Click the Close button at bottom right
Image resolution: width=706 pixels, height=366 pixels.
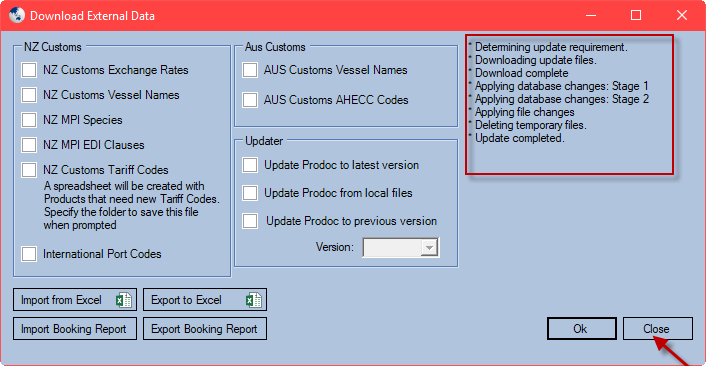pos(658,329)
